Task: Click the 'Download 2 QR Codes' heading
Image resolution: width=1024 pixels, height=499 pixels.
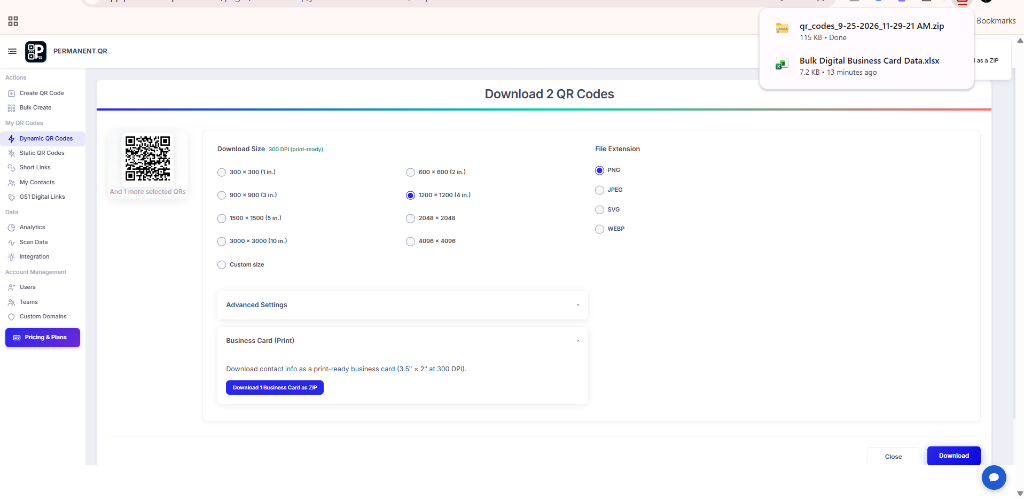Action: [549, 94]
